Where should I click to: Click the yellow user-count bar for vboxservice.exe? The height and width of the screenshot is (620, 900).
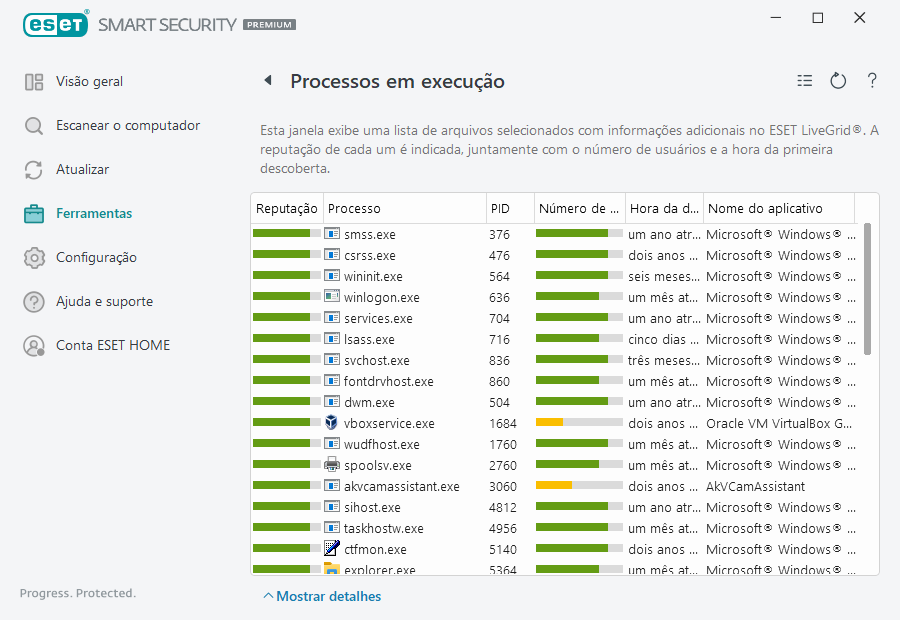point(549,423)
